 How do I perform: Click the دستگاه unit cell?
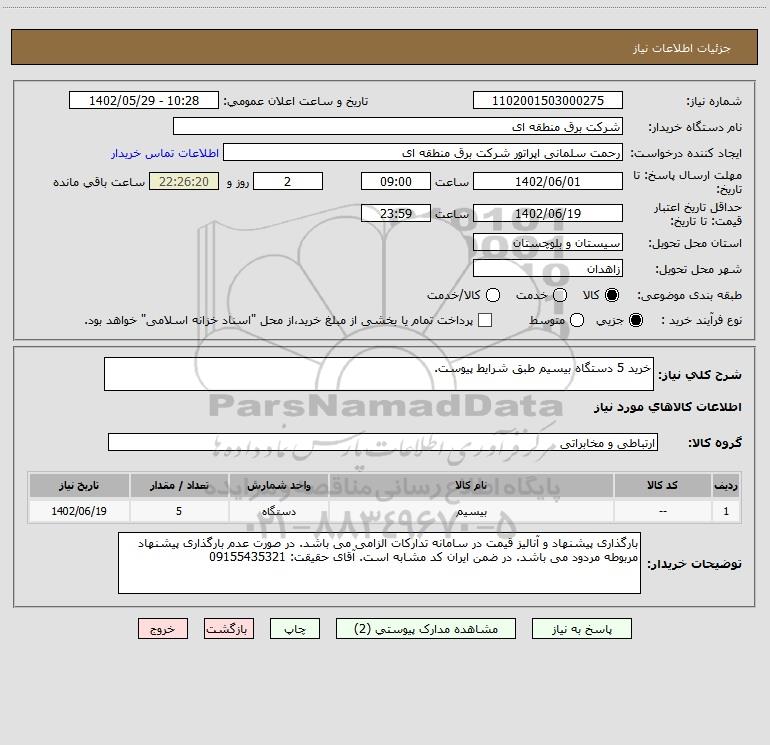[x=278, y=511]
